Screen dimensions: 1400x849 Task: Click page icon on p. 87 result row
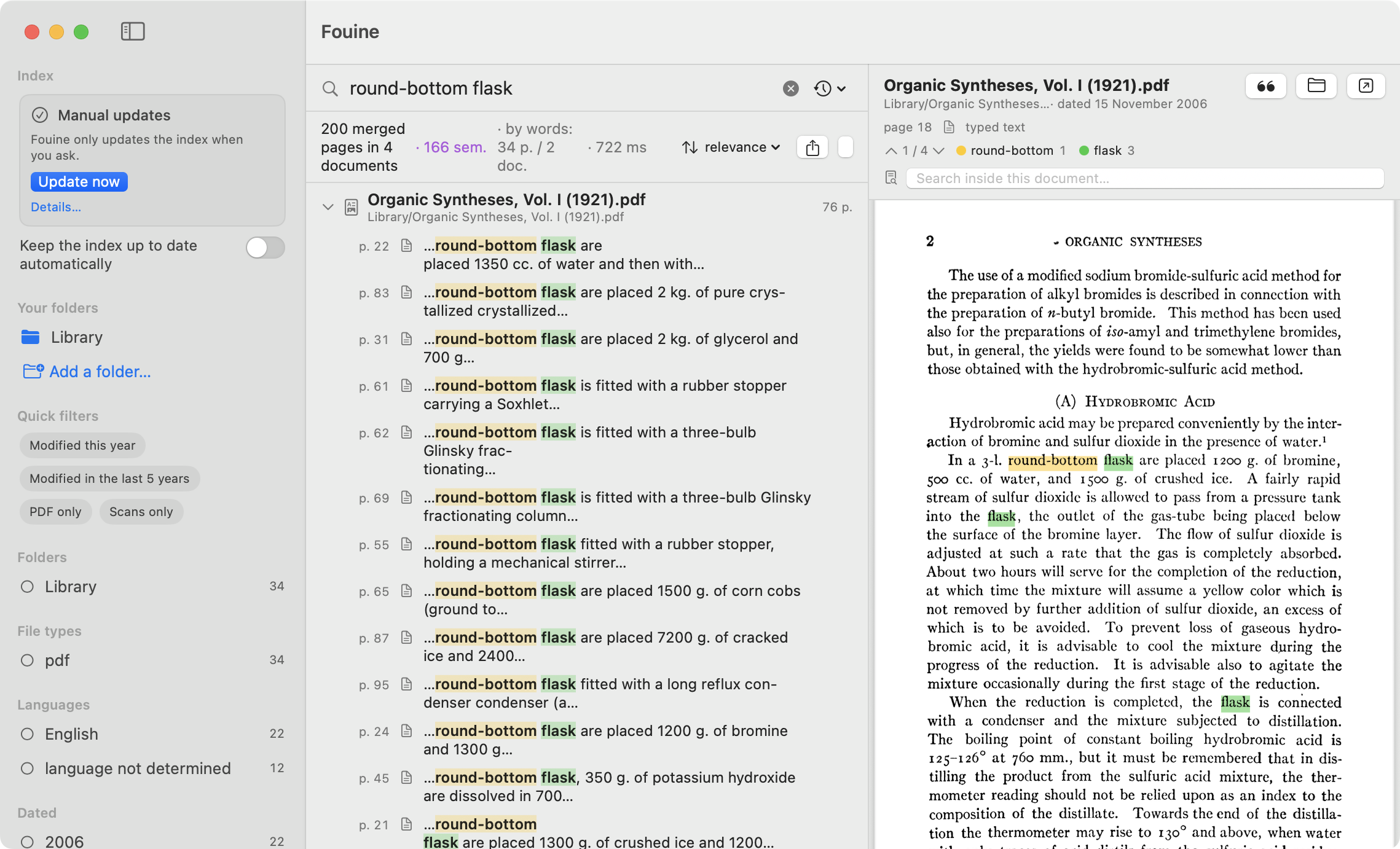click(406, 638)
